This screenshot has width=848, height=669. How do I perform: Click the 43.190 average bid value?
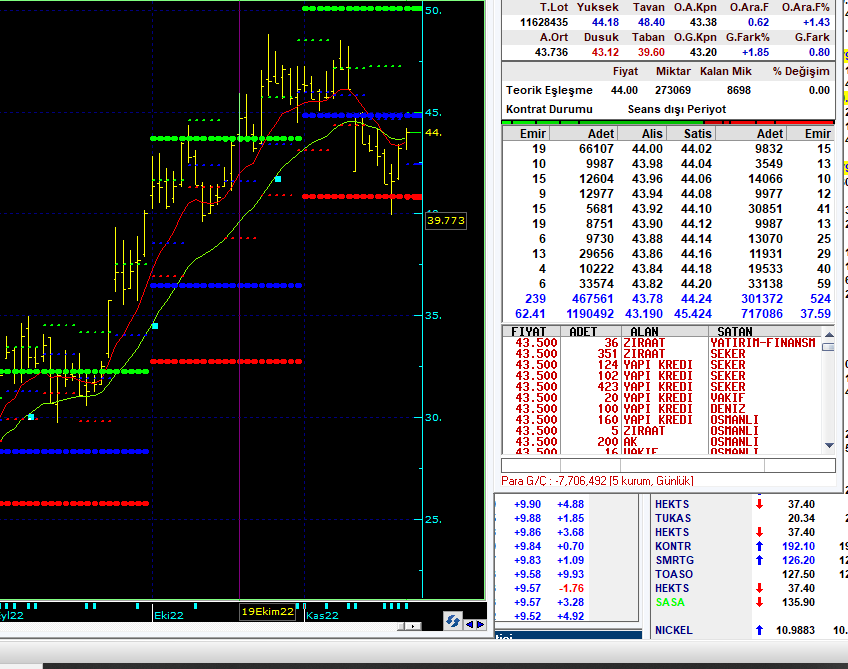(644, 314)
